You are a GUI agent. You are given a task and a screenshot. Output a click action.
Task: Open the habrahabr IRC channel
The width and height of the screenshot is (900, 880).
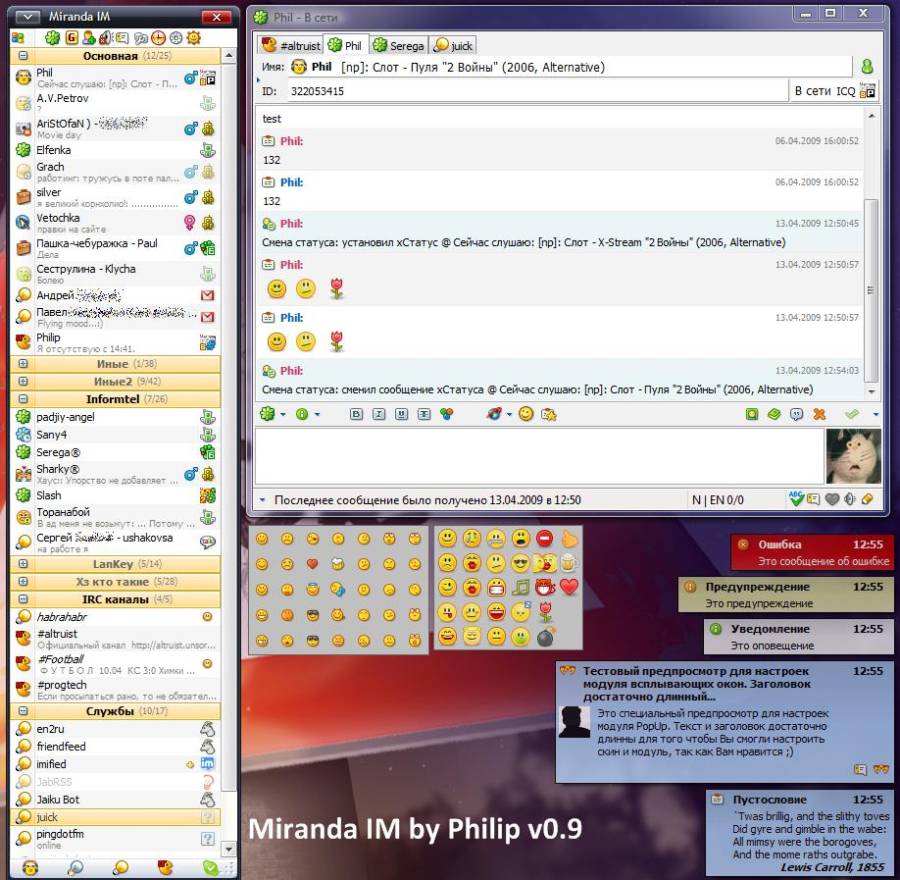tap(115, 617)
